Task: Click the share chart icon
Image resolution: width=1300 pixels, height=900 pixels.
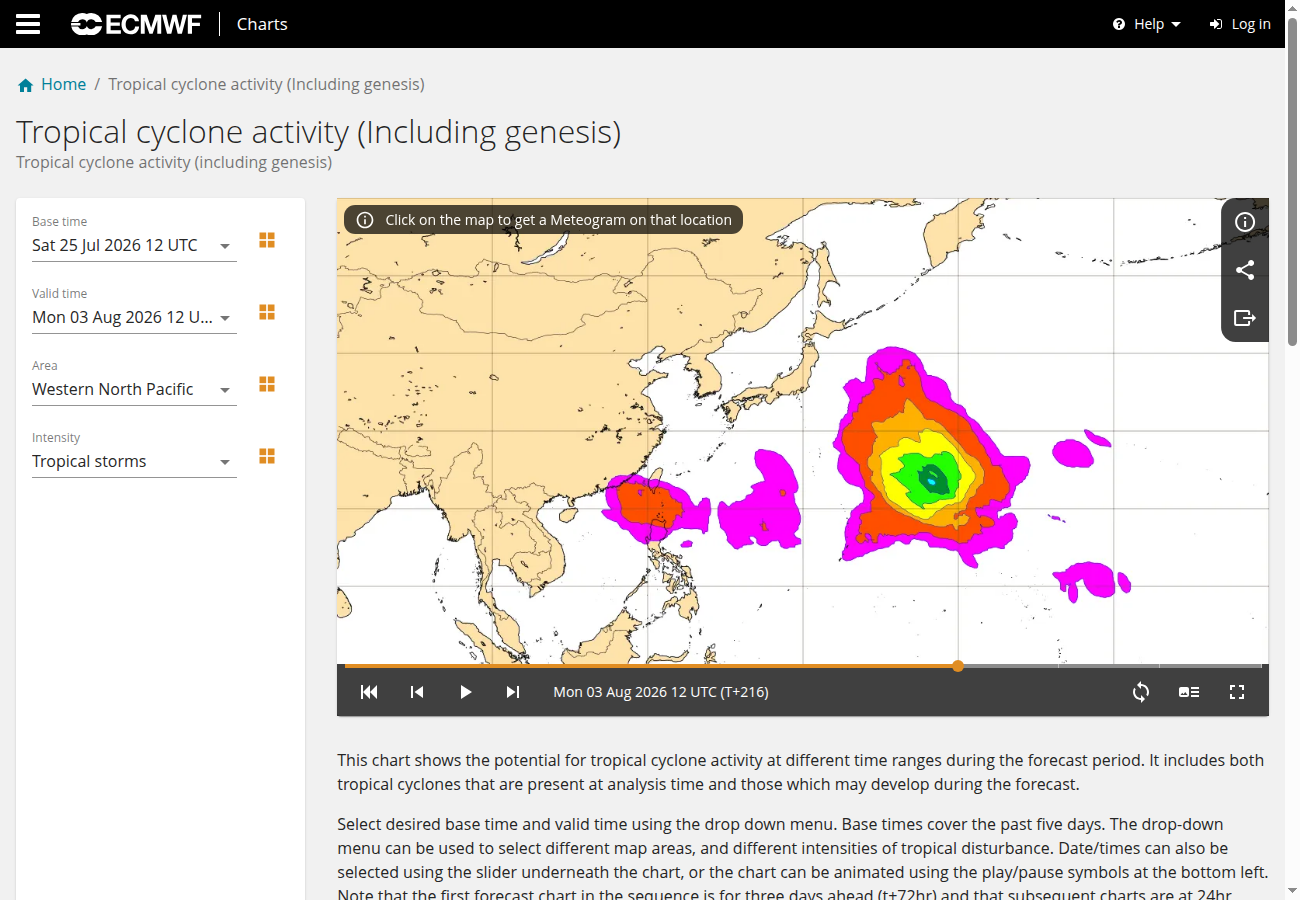Action: pyautogui.click(x=1245, y=270)
